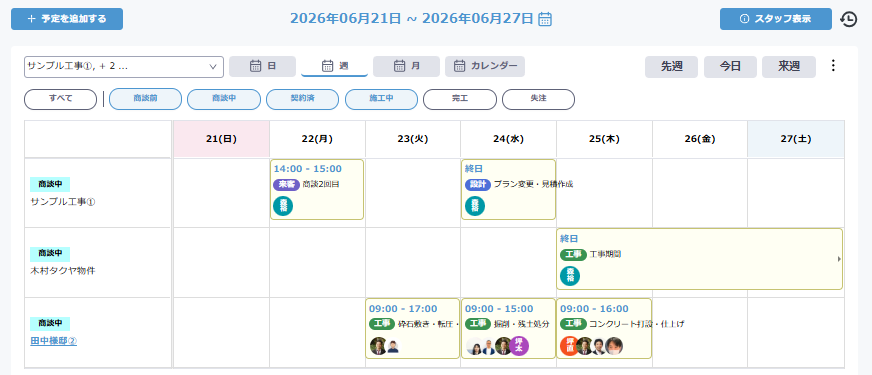Expand the サンプル工事① project dropdown

[124, 67]
